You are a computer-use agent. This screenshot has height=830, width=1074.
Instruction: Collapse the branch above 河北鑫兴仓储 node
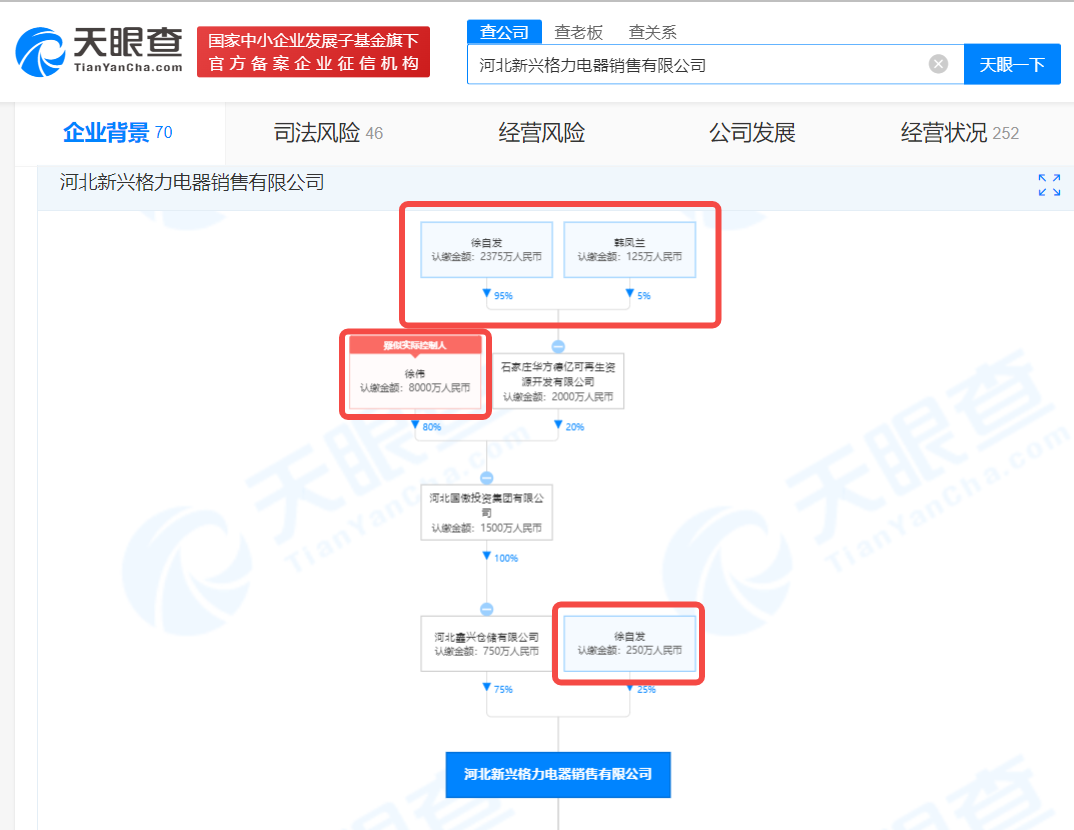pos(487,609)
